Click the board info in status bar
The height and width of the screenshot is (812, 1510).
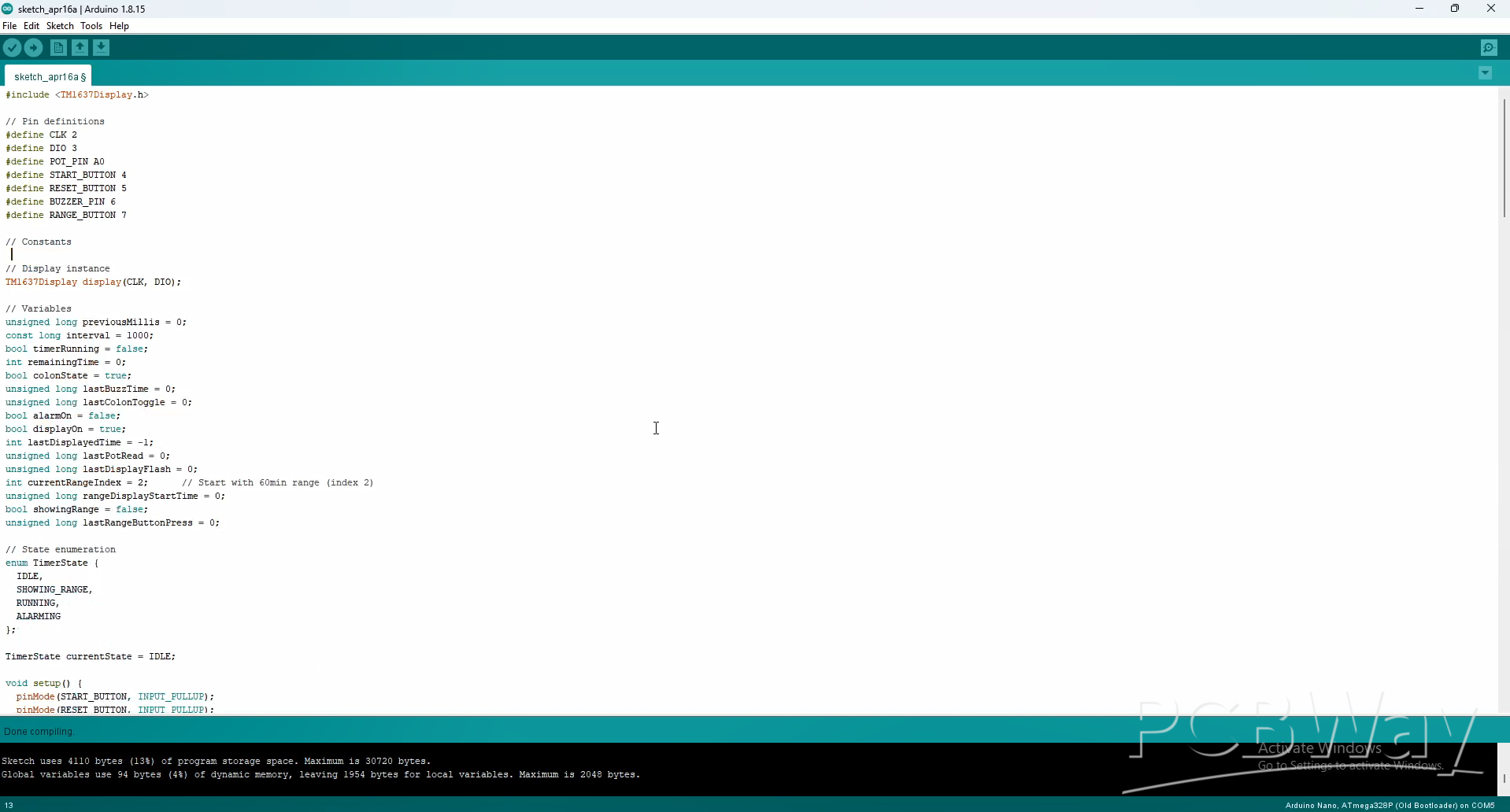pos(1390,805)
